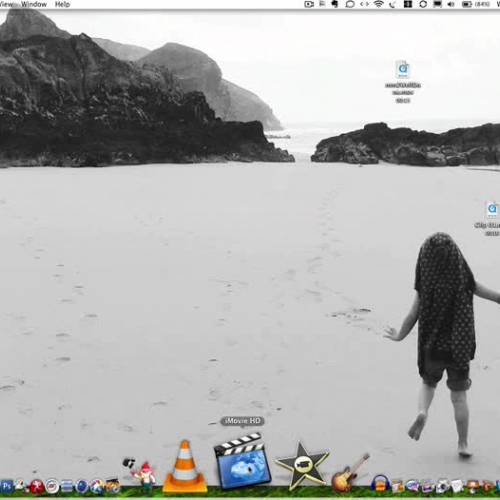Viewport: 500px width, 500px height.
Task: Open the iMovie star icon in dock
Action: click(302, 466)
